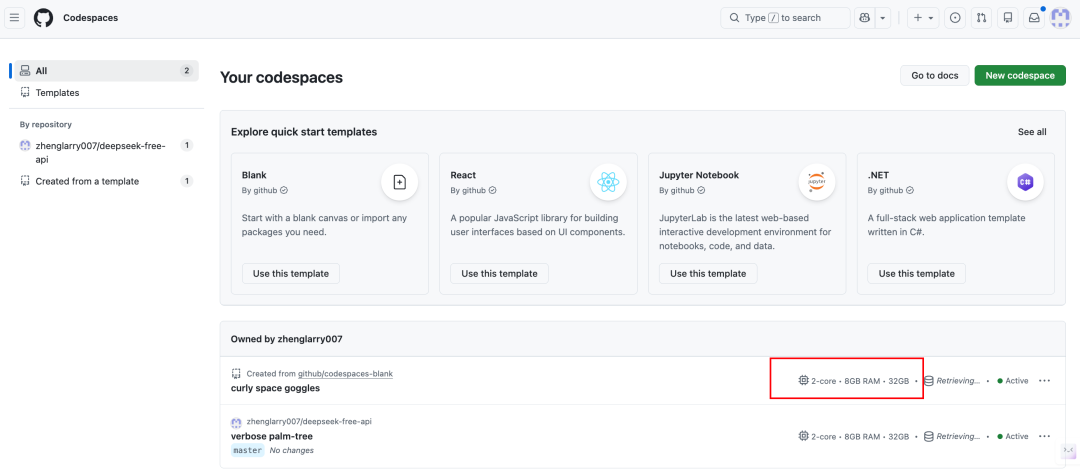The image size is (1080, 472).
Task: Open the Copilot chat icon
Action: pos(864,18)
